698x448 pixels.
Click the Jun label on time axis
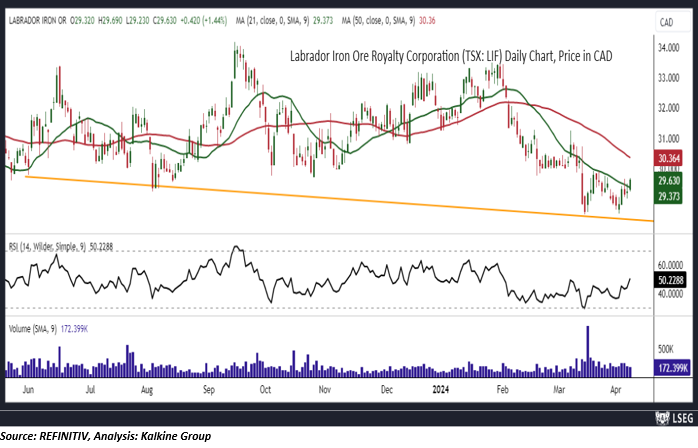click(x=28, y=389)
